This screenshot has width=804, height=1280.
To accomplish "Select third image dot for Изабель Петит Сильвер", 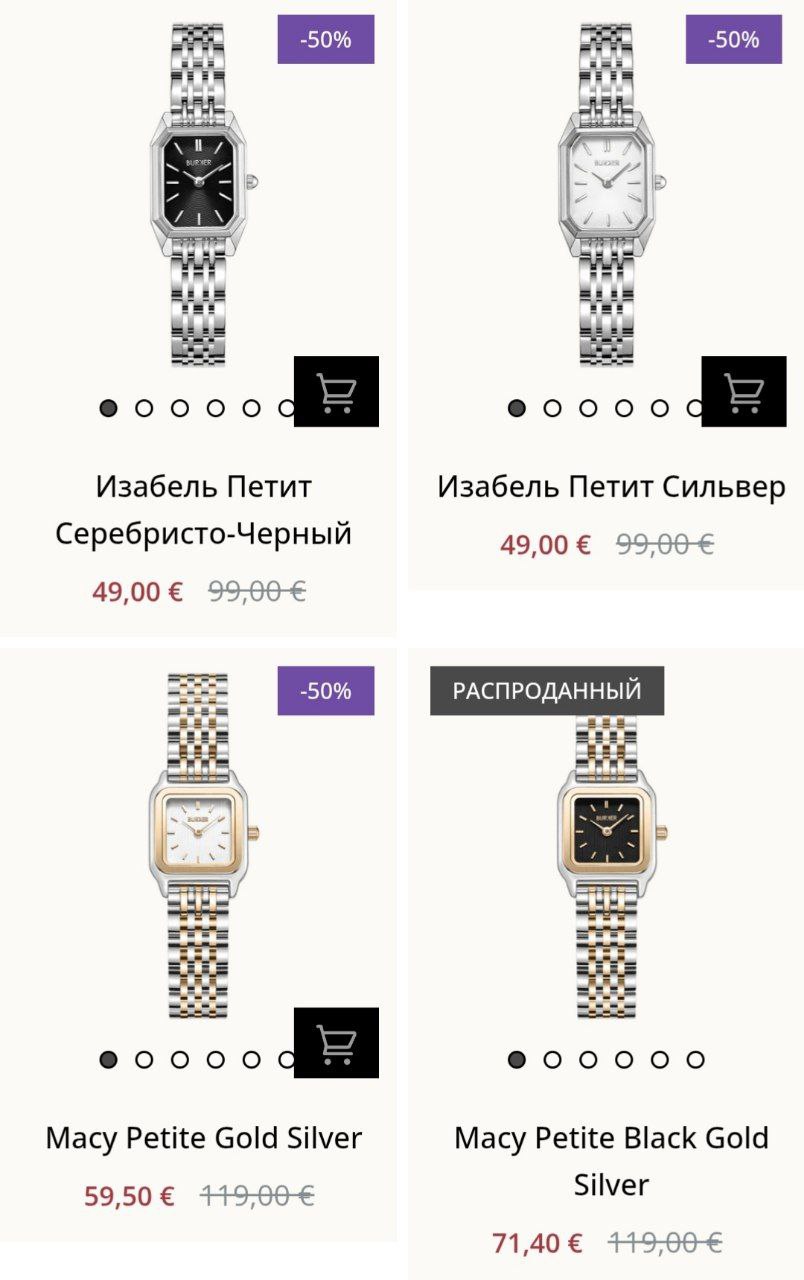I will tap(588, 408).
